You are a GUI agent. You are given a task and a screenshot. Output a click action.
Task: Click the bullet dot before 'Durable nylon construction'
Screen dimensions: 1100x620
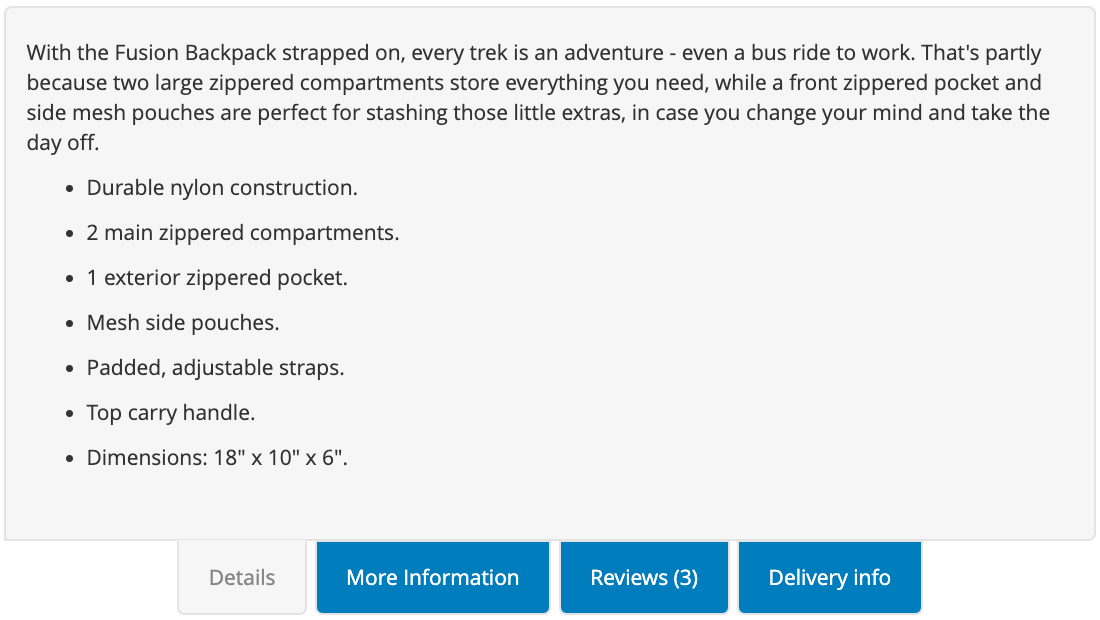[x=69, y=189]
